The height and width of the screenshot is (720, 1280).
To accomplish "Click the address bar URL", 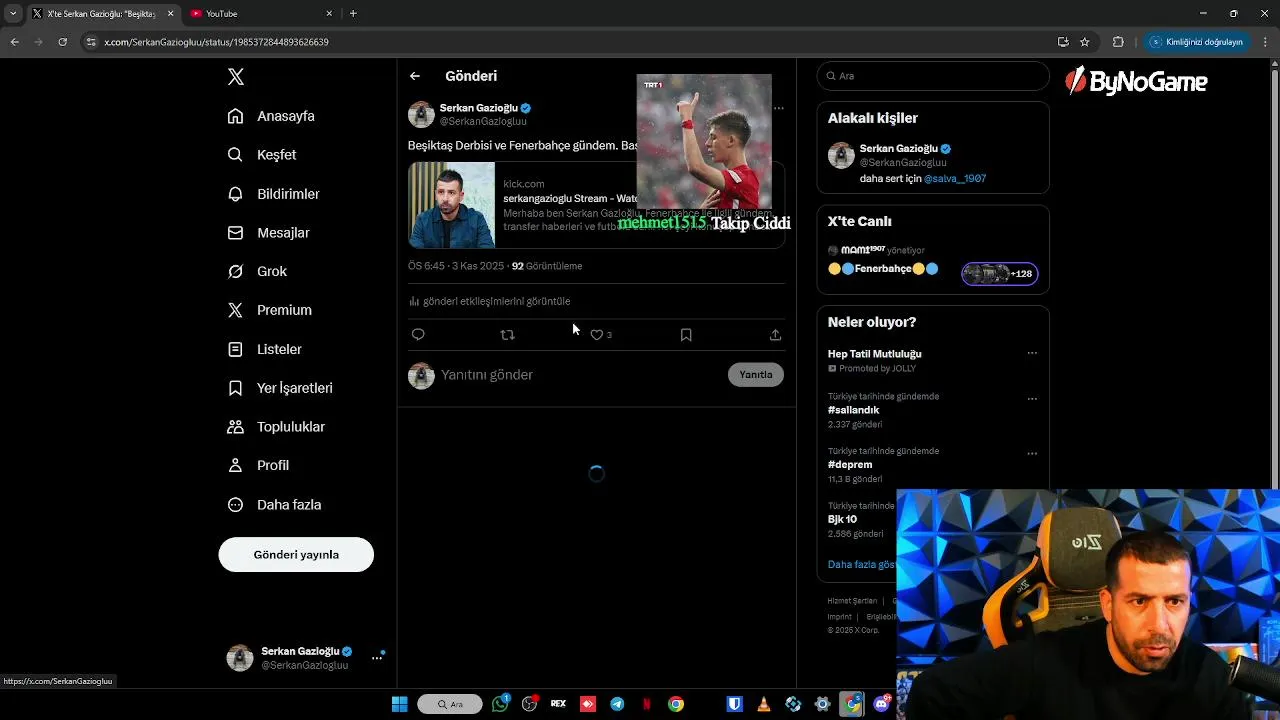I will (x=216, y=42).
